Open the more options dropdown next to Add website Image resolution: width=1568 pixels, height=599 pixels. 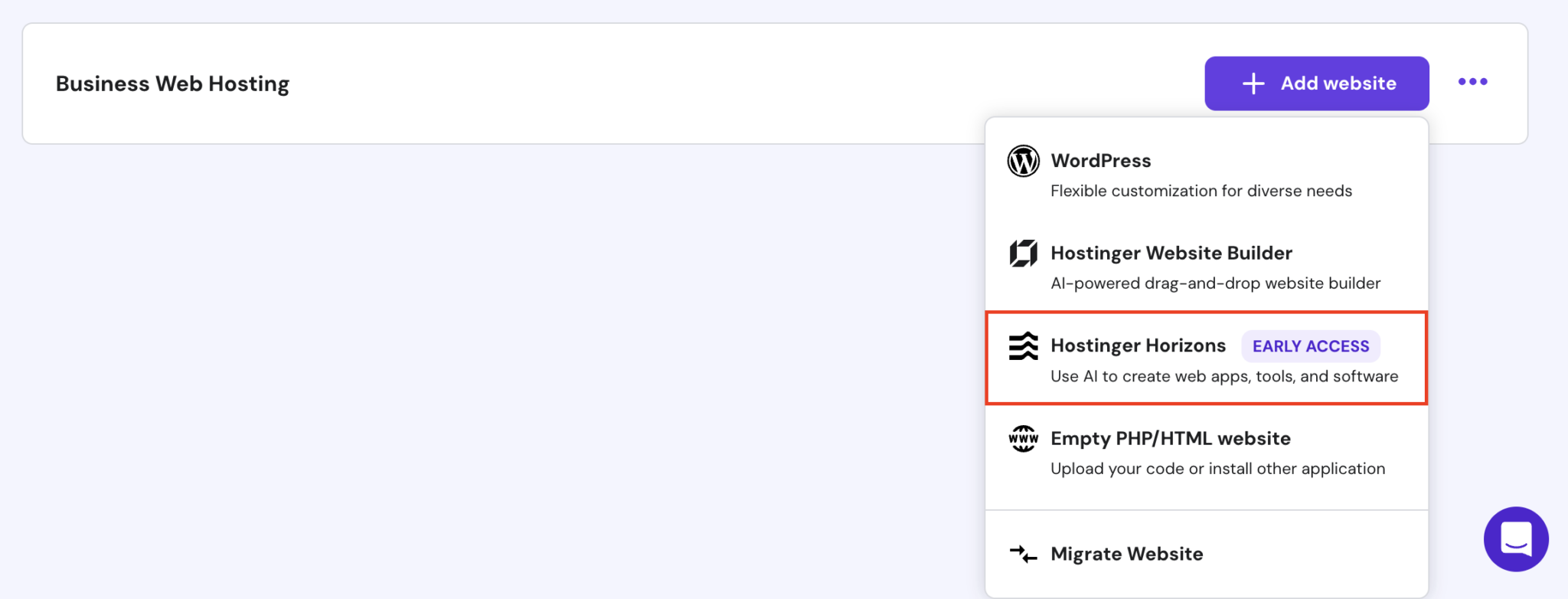click(1473, 81)
